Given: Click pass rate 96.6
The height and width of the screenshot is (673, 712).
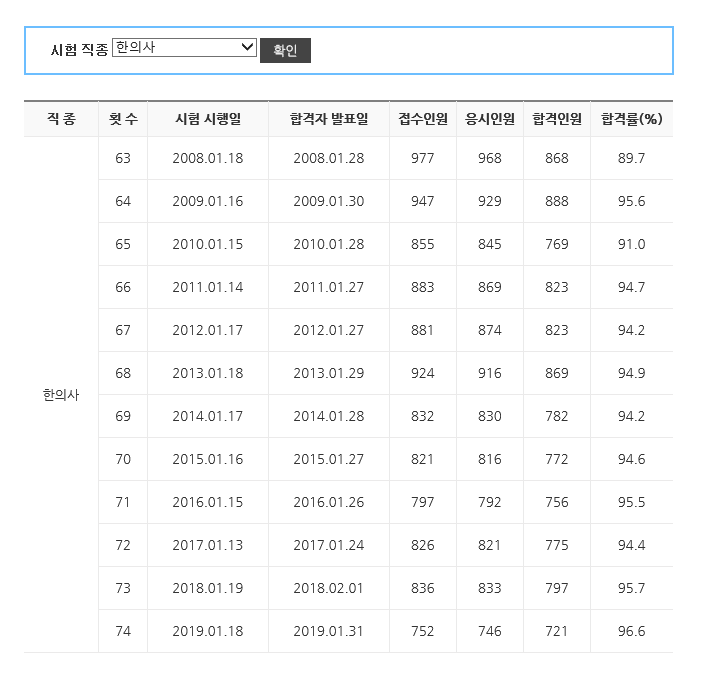Looking at the screenshot, I should 632,631.
